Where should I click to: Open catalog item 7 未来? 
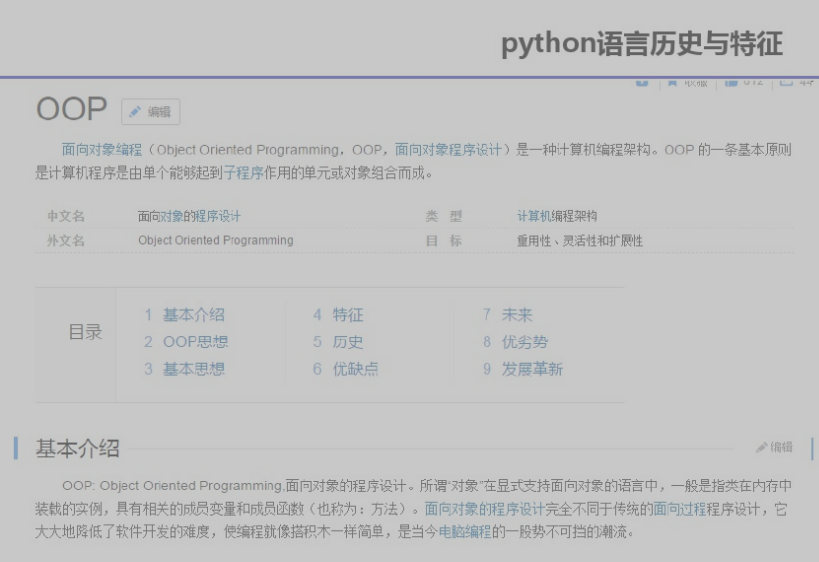click(507, 314)
